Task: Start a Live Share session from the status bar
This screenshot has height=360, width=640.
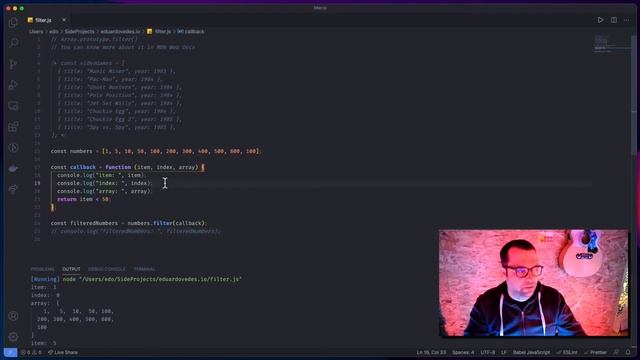Action: point(62,352)
